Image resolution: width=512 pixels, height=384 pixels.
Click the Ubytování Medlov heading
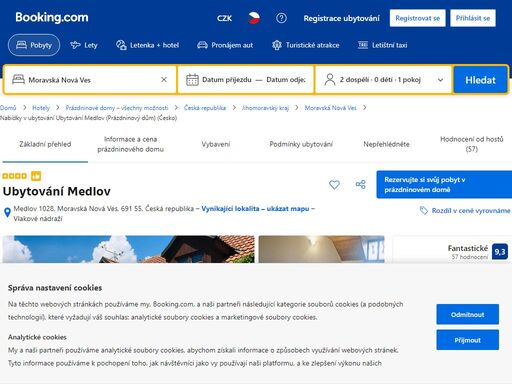point(57,191)
